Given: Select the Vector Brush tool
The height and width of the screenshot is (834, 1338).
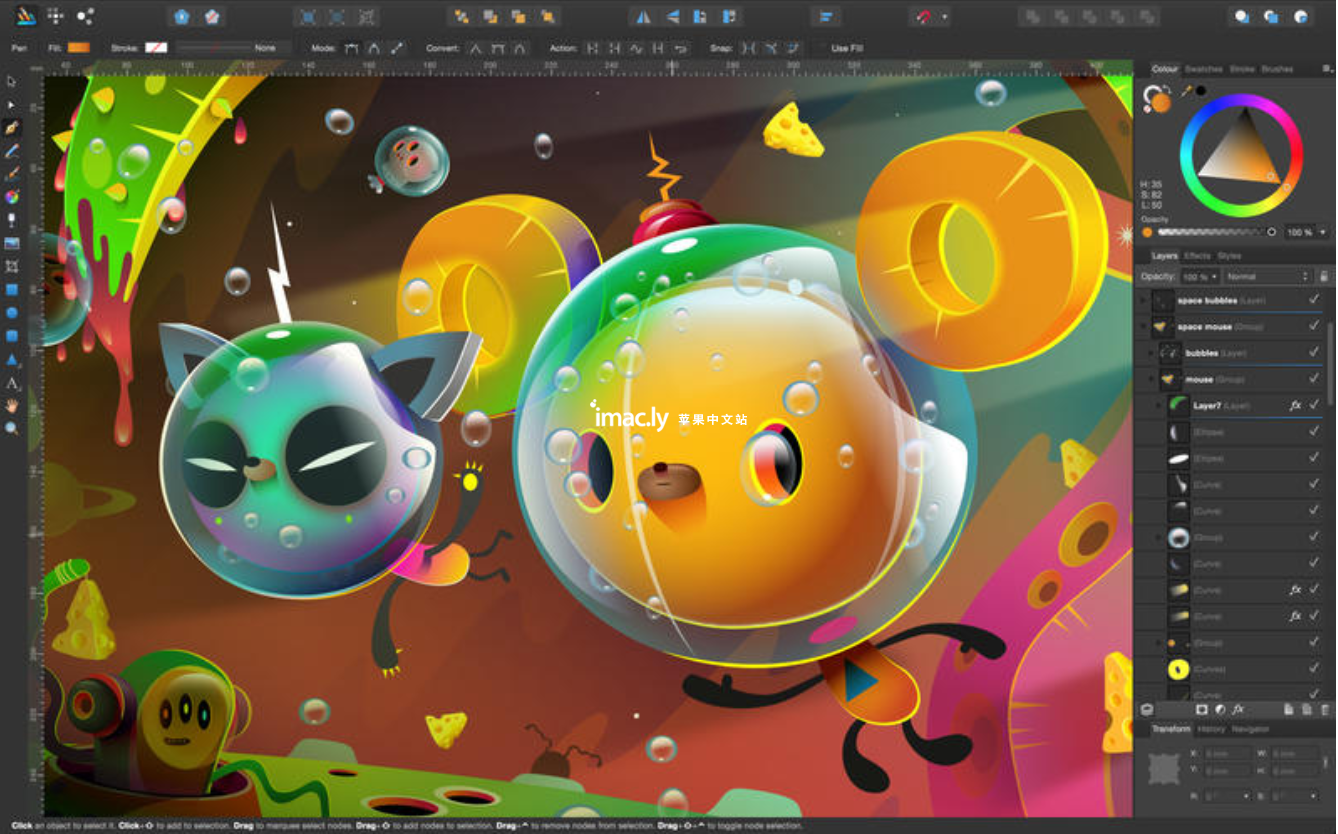Looking at the screenshot, I should click(12, 174).
